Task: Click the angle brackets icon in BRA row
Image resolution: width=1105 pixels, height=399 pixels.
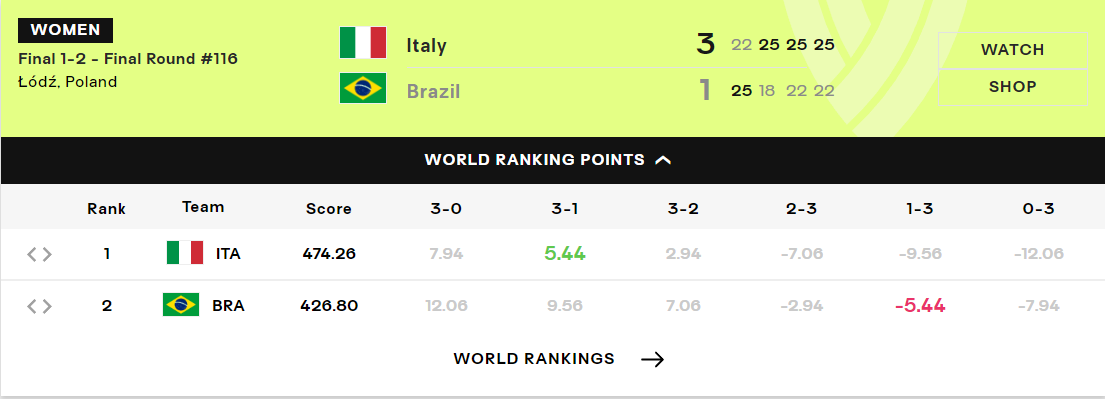Action: [39, 306]
